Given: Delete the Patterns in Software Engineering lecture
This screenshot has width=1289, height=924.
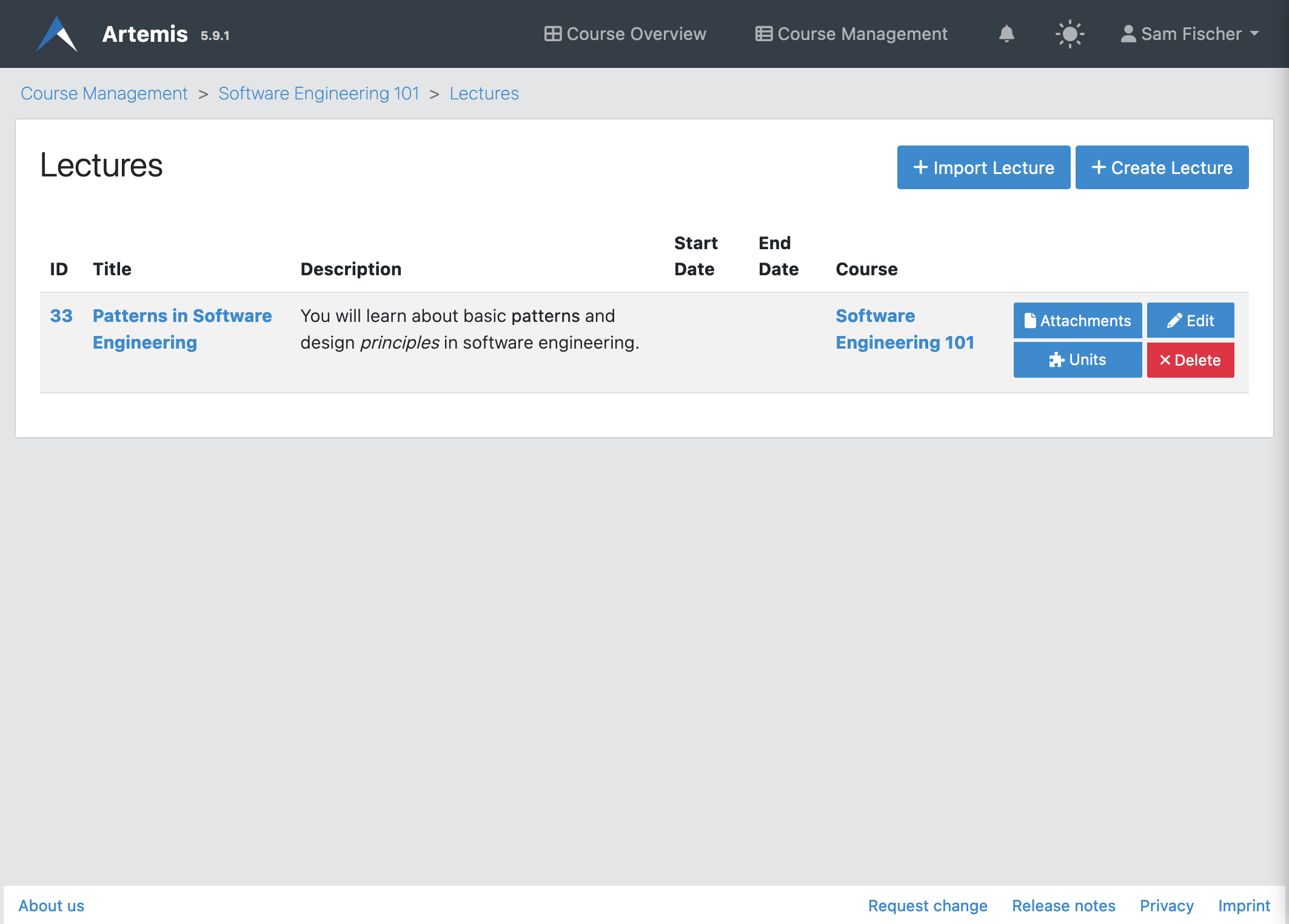Looking at the screenshot, I should 1190,360.
